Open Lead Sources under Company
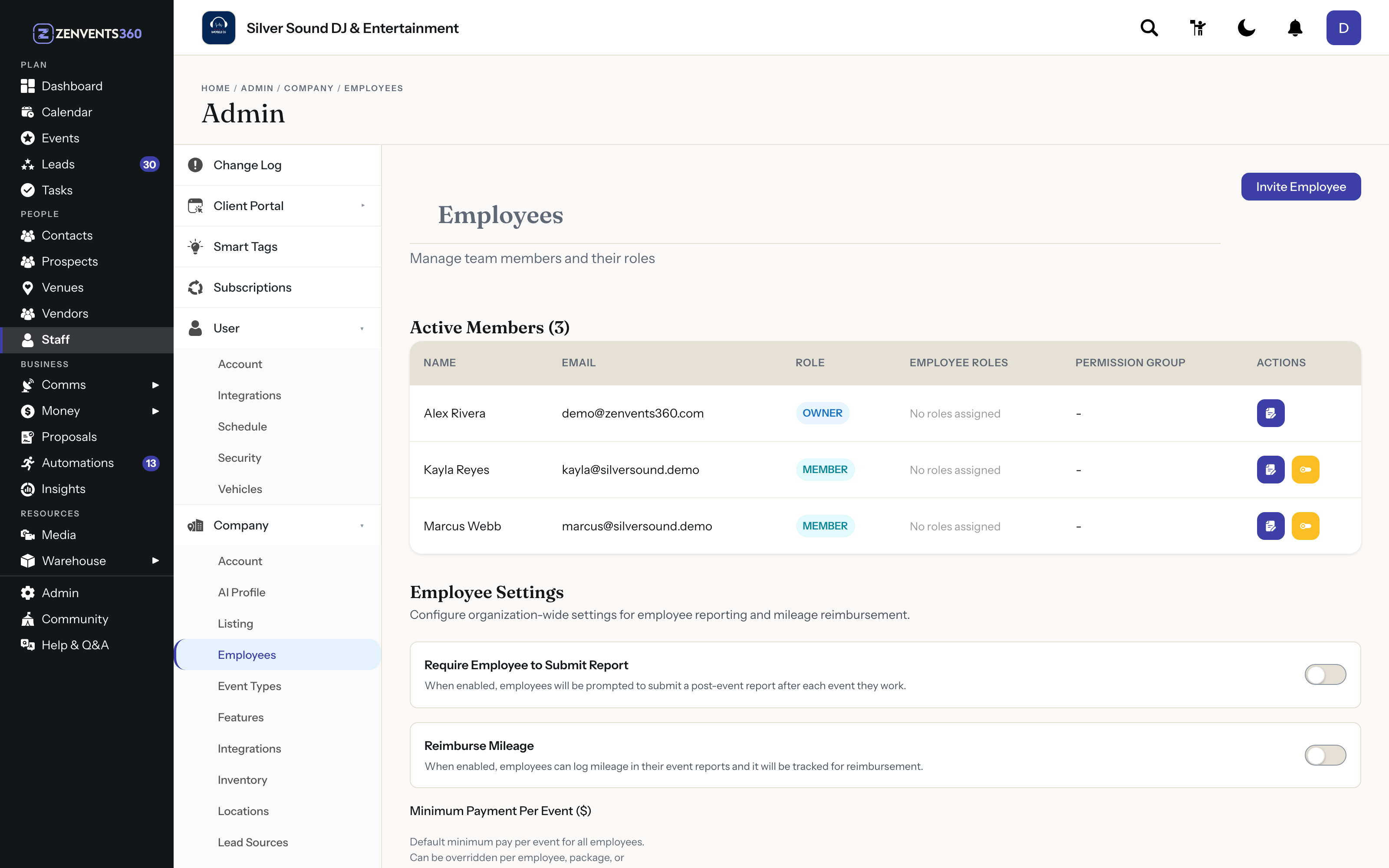1389x868 pixels. 277,842
